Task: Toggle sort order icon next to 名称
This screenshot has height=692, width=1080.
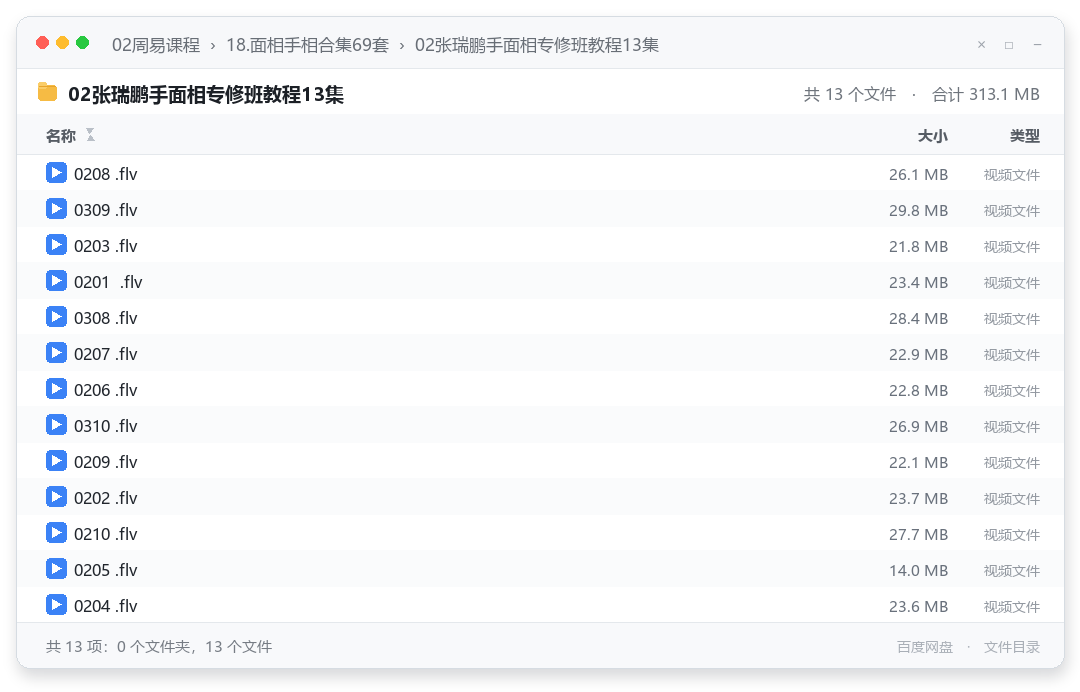Action: coord(90,135)
